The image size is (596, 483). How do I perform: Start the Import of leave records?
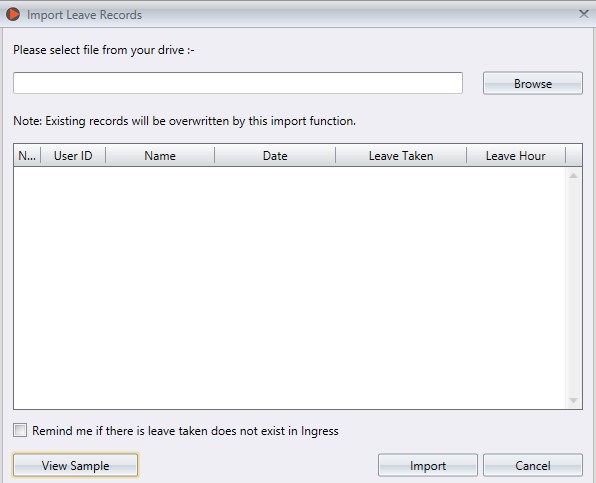pos(428,465)
